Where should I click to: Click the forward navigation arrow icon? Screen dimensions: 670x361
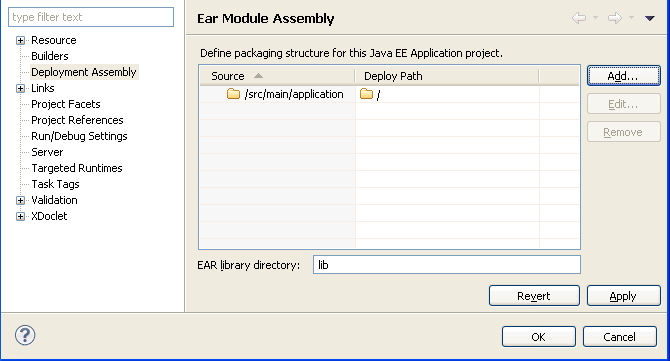tap(615, 18)
